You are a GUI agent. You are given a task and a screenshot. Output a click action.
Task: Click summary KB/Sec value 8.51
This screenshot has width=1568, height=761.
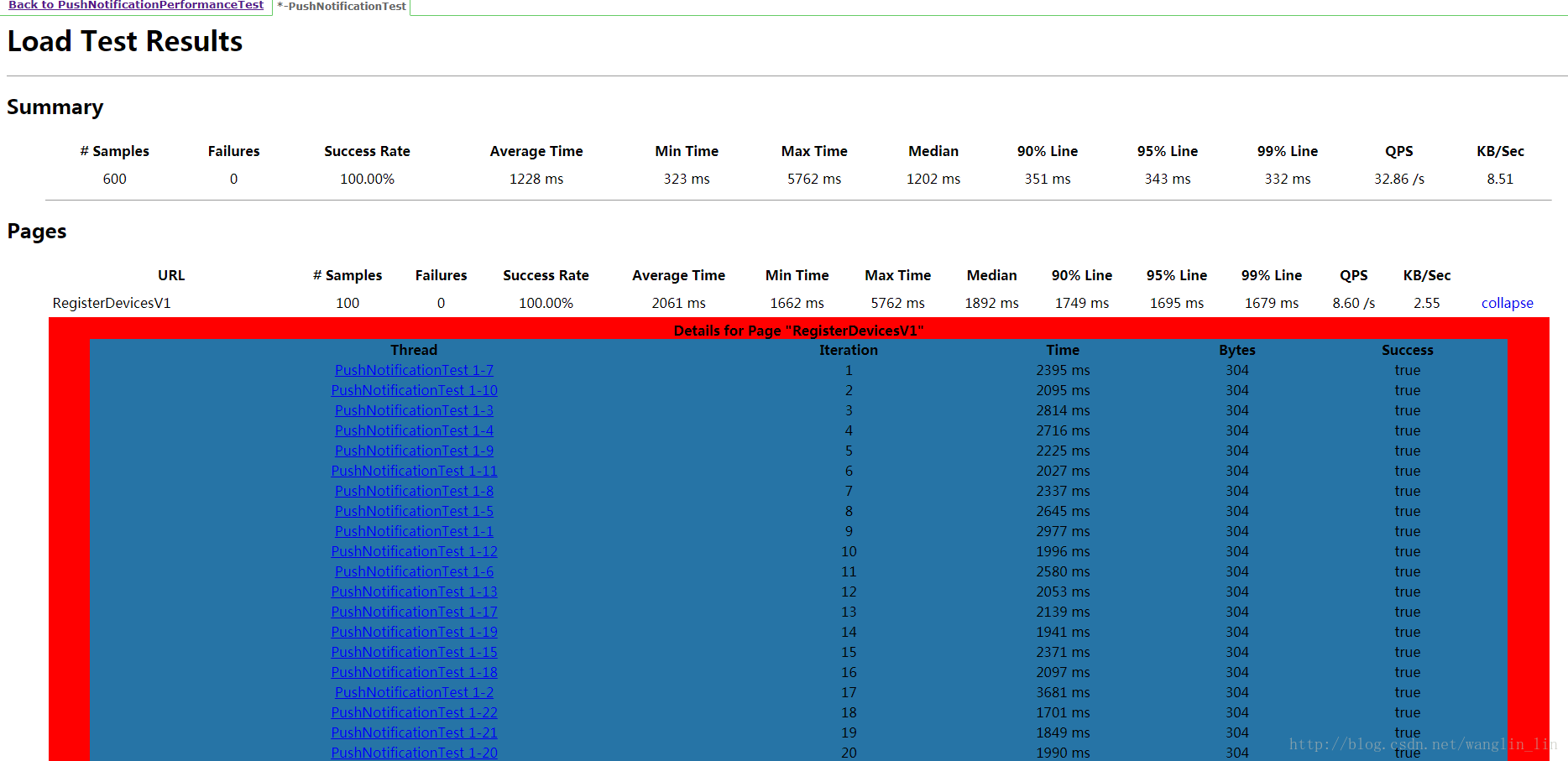(x=1500, y=179)
